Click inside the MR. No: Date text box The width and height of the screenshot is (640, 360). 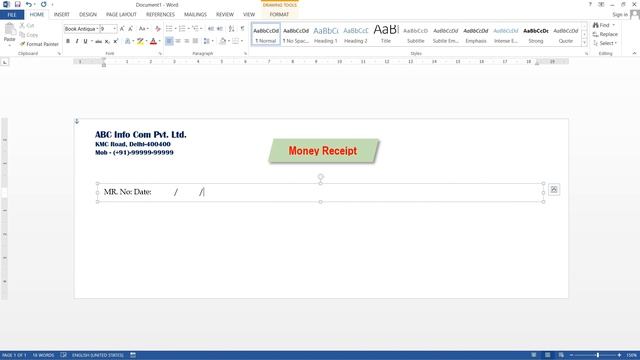pos(320,192)
